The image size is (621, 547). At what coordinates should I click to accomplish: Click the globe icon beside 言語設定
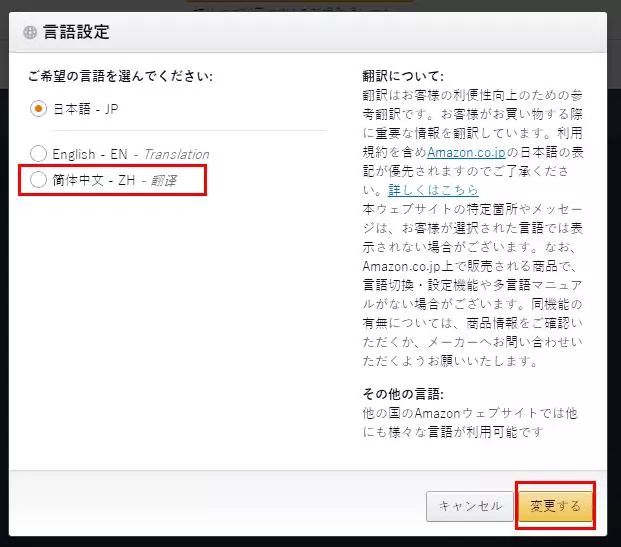click(30, 32)
